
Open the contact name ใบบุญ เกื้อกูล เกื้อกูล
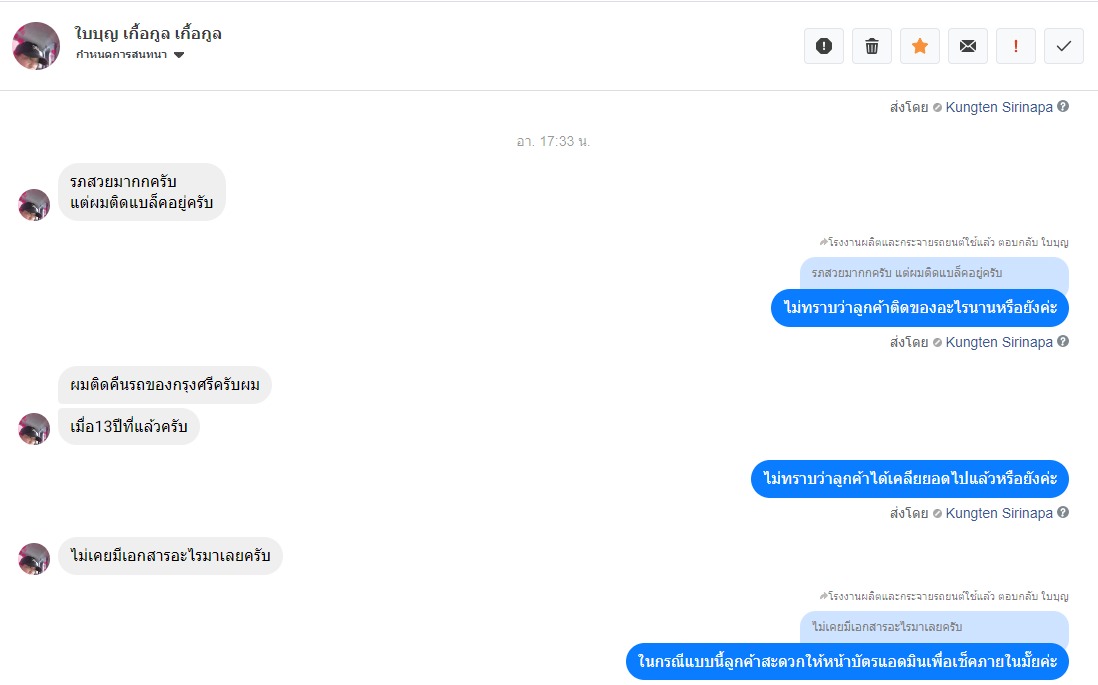pyautogui.click(x=148, y=34)
